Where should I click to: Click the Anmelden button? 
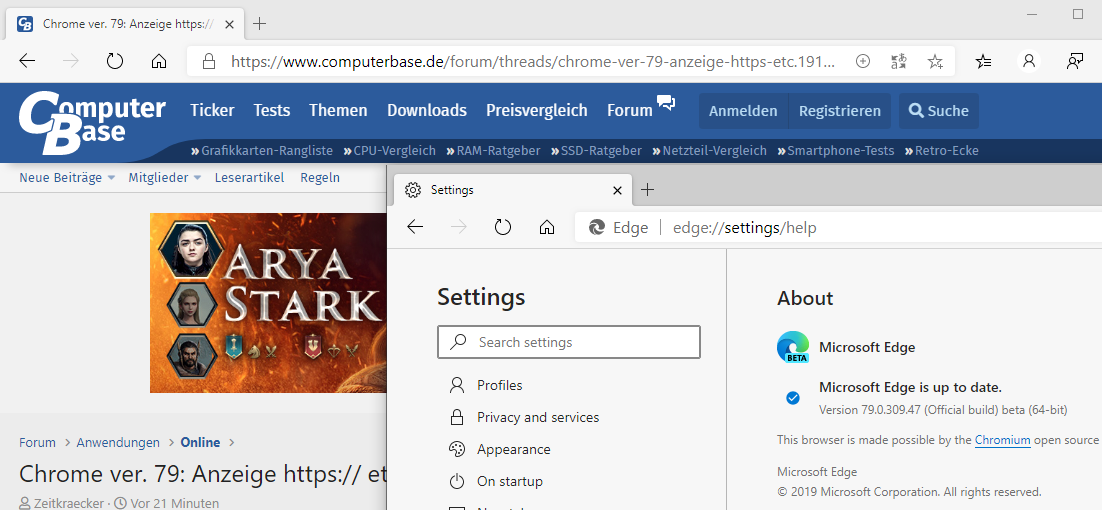pos(743,111)
